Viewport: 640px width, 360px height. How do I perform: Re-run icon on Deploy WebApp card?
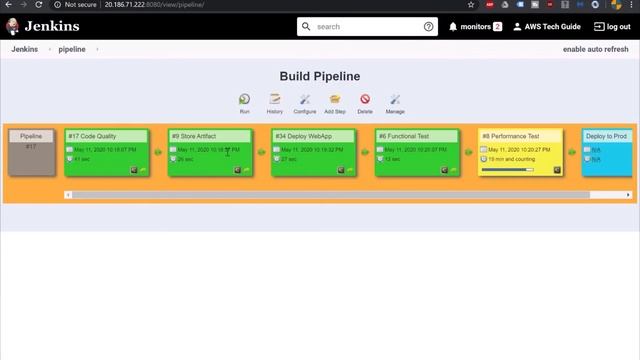(350, 170)
